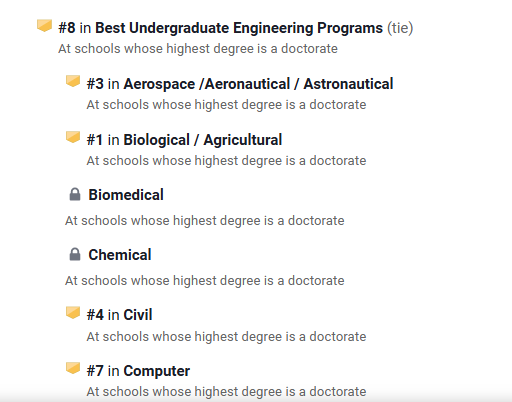
Task: Click the badge icon next to #7 in Computer
Action: point(73,368)
